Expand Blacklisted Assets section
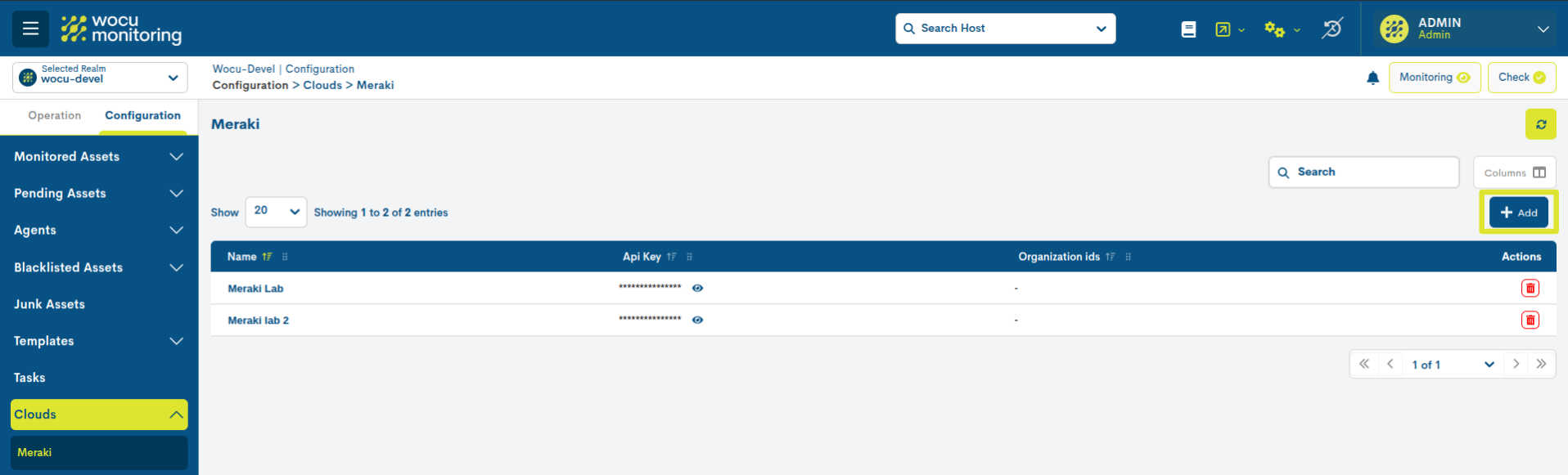The image size is (1568, 475). [x=99, y=267]
